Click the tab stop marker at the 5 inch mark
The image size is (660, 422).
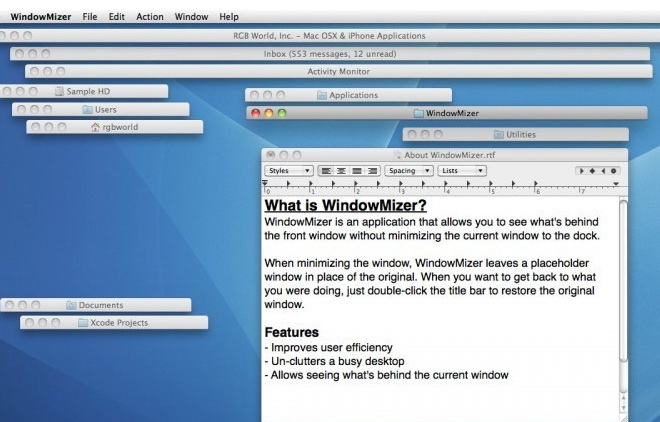pyautogui.click(x=491, y=184)
